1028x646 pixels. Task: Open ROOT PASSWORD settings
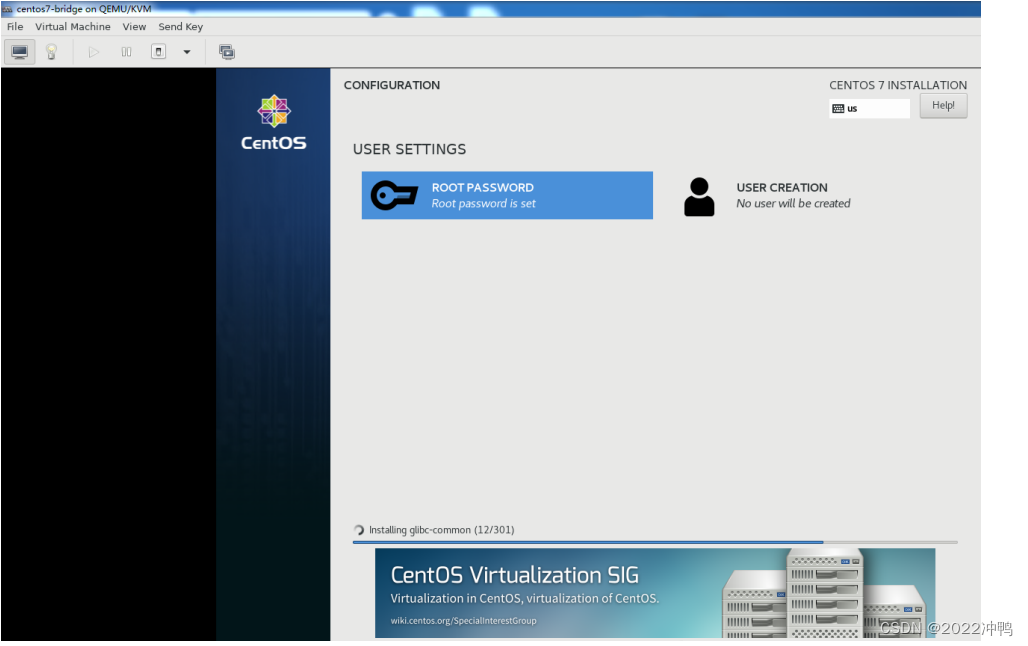click(507, 195)
